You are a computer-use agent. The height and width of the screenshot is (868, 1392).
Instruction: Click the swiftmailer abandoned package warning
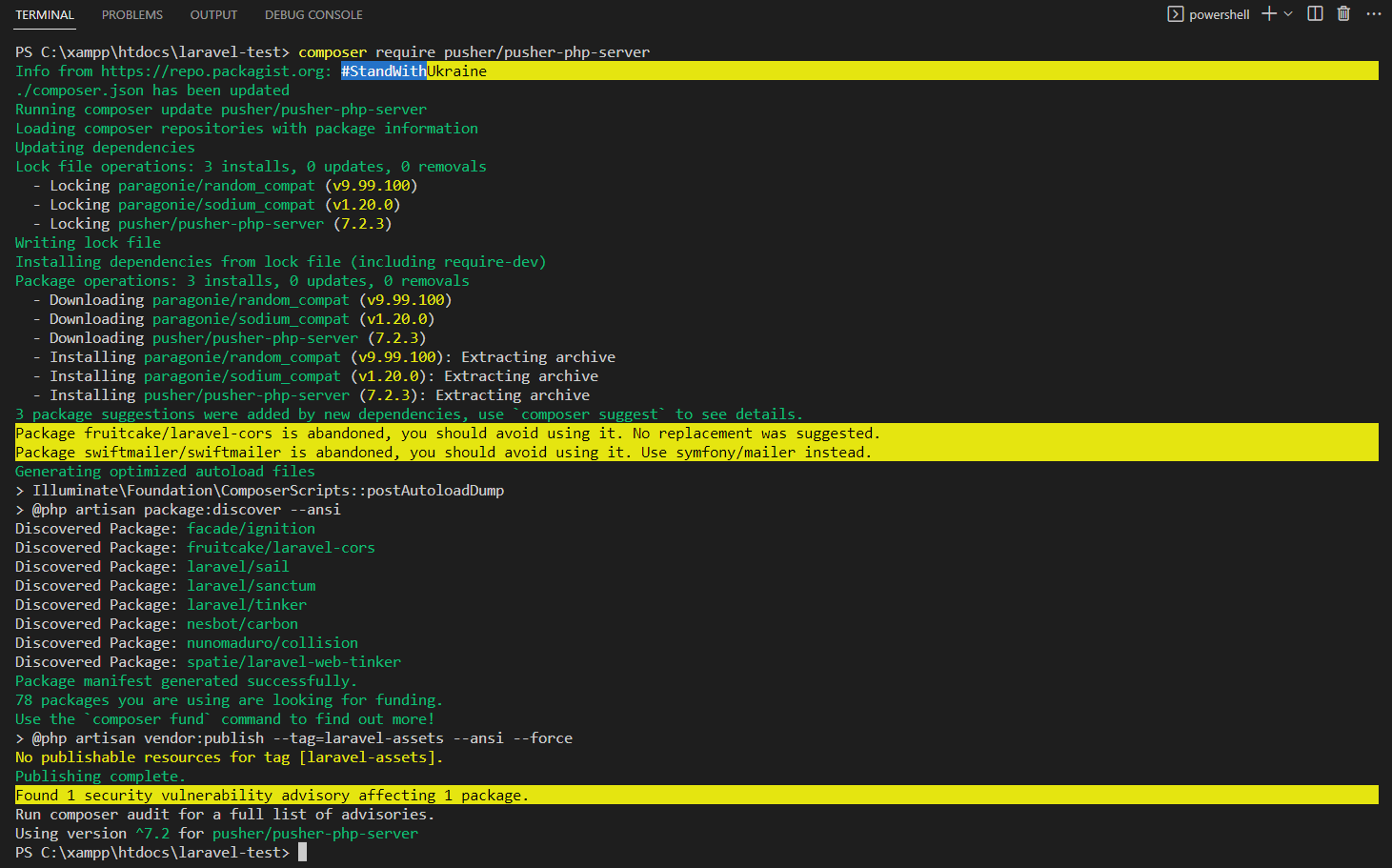[x=443, y=453]
